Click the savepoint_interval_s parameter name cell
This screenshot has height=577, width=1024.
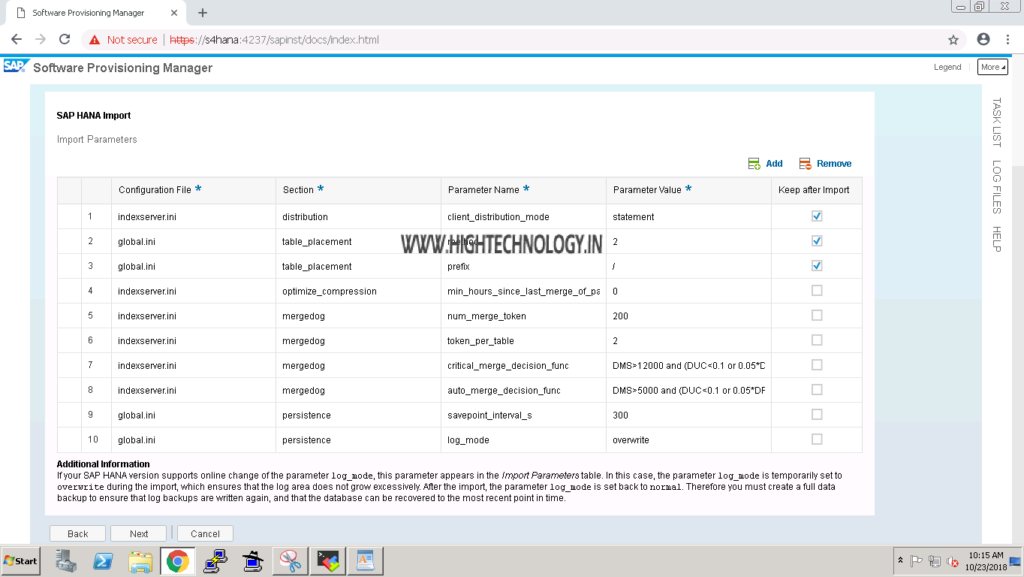pyautogui.click(x=523, y=415)
